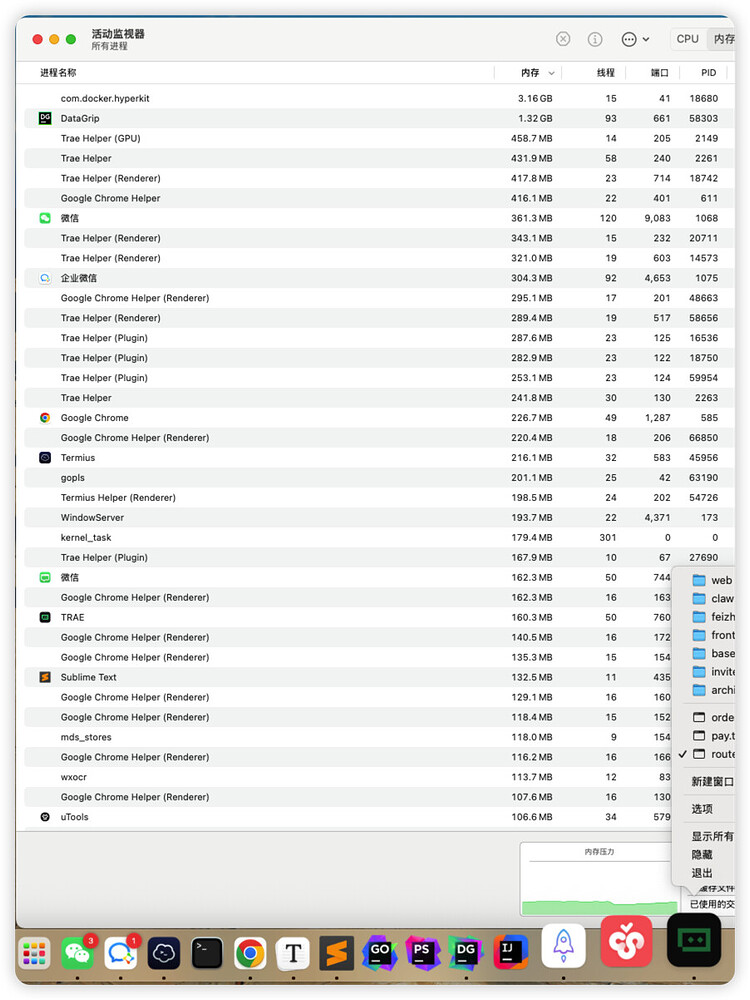Open Launchpad in the Dock

(34, 953)
